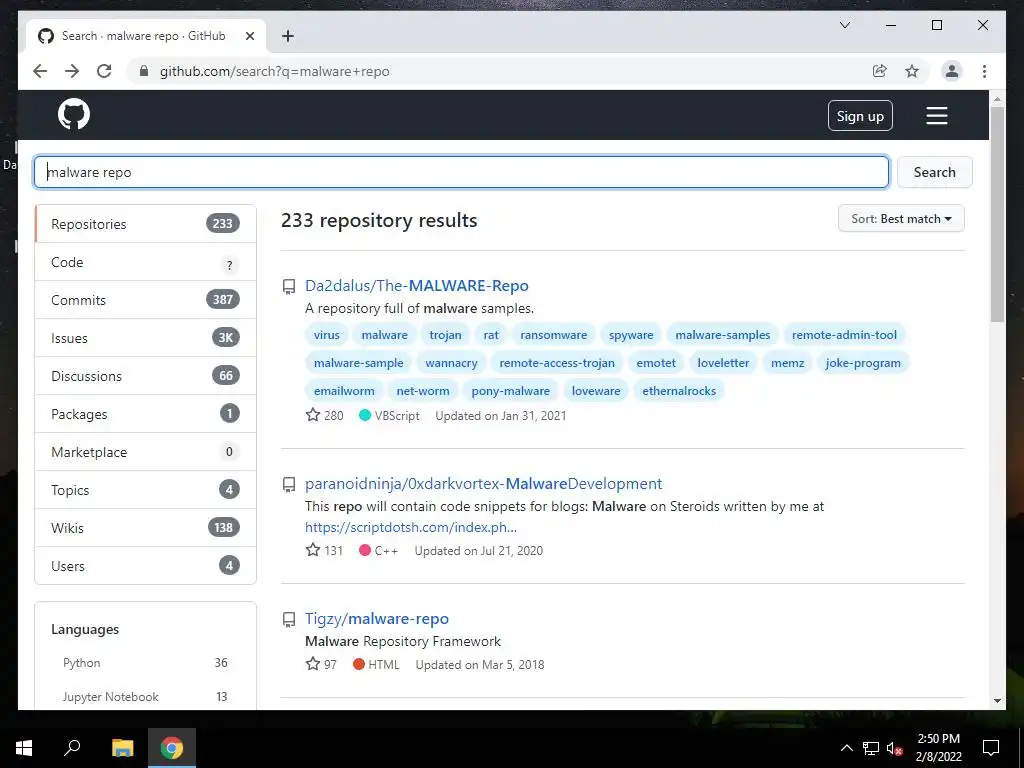Viewport: 1024px width, 768px height.
Task: Reload the page with the refresh icon
Action: (104, 71)
